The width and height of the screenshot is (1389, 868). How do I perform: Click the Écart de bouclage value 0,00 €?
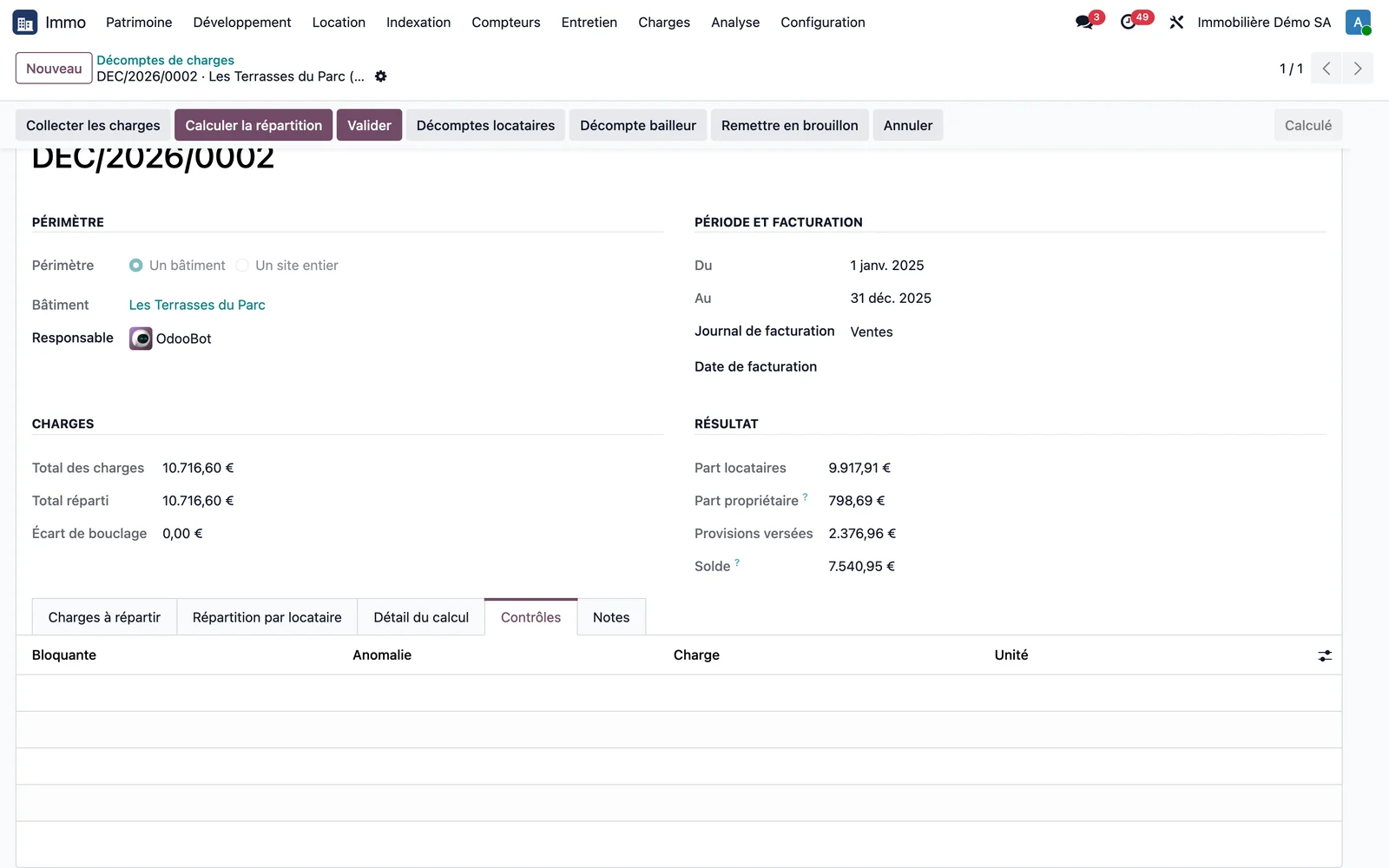(x=182, y=534)
